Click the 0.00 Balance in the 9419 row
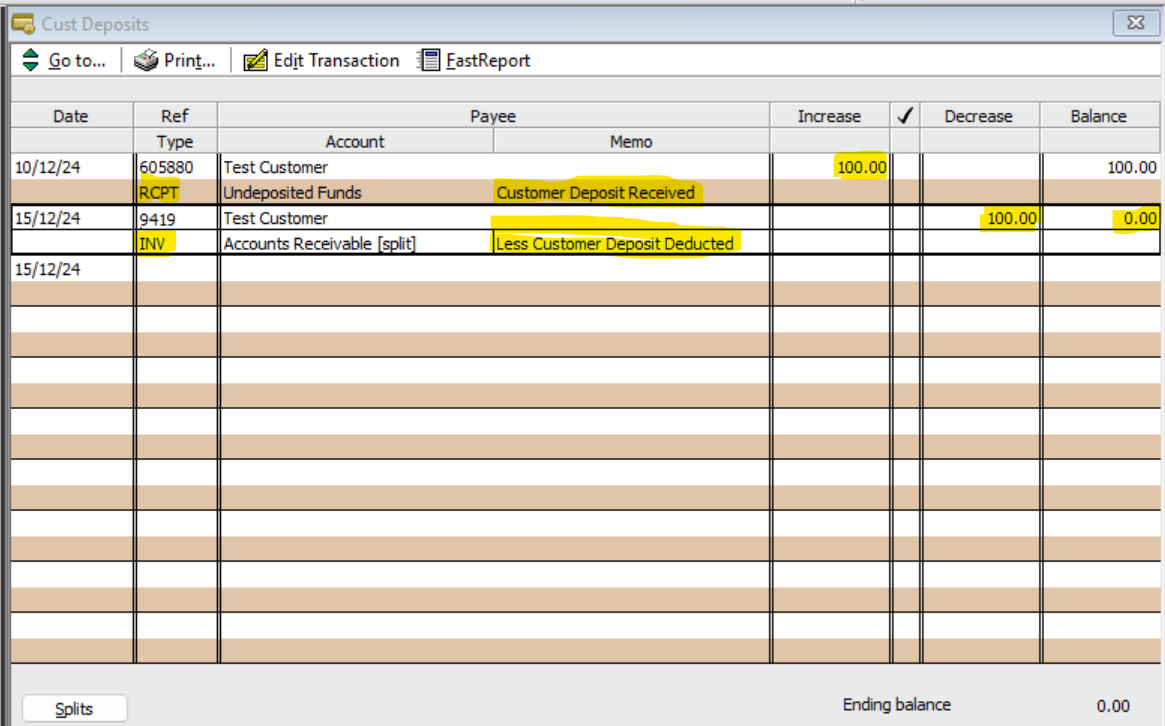This screenshot has width=1165, height=726. pyautogui.click(x=1140, y=218)
